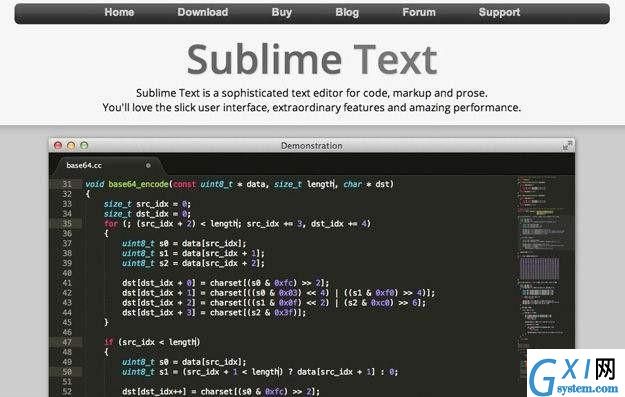
Task: Click the sentence starting 'You'll love the slick'
Action: 312,108
